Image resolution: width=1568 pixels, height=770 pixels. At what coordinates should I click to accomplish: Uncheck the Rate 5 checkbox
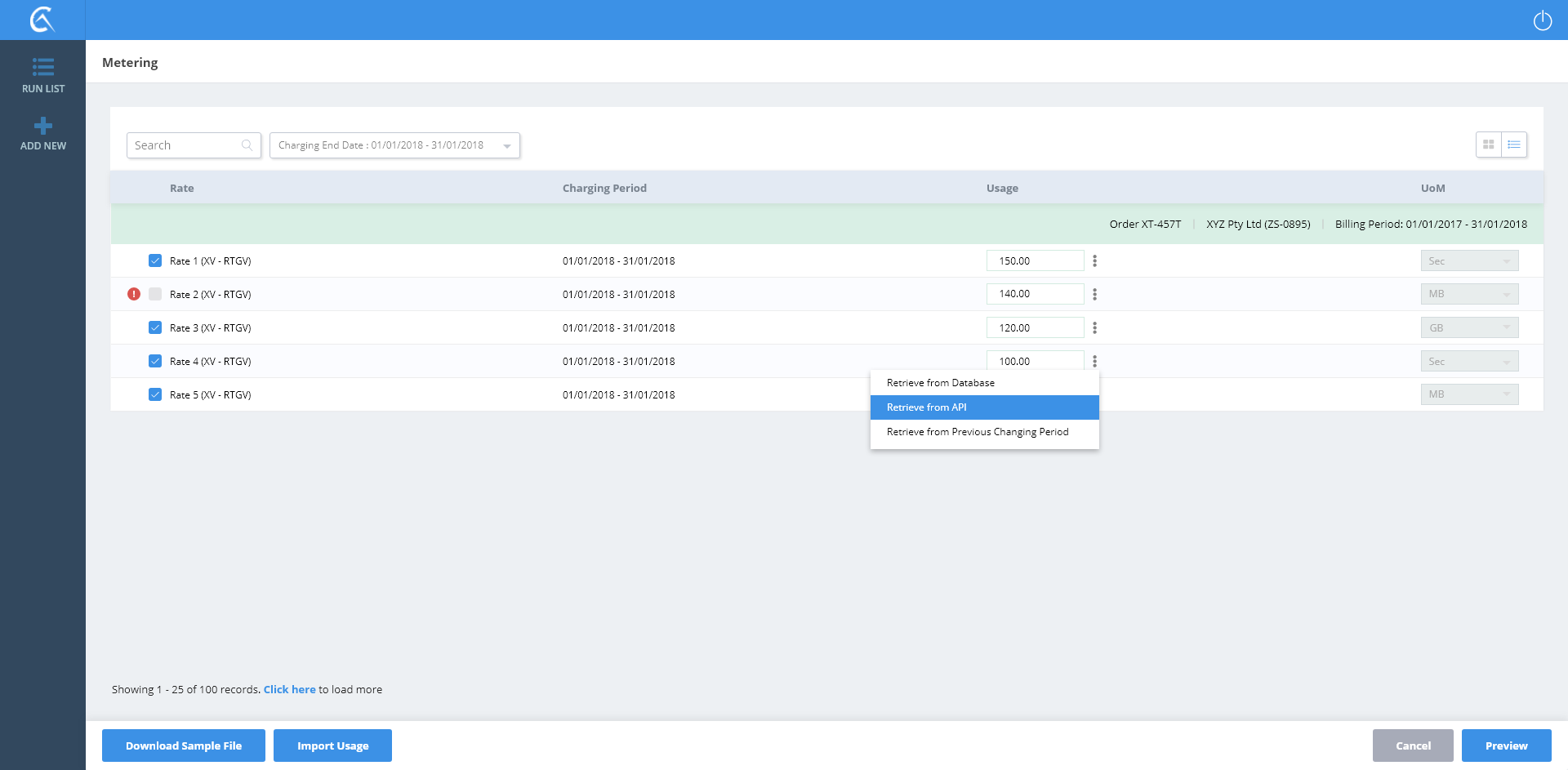[155, 394]
